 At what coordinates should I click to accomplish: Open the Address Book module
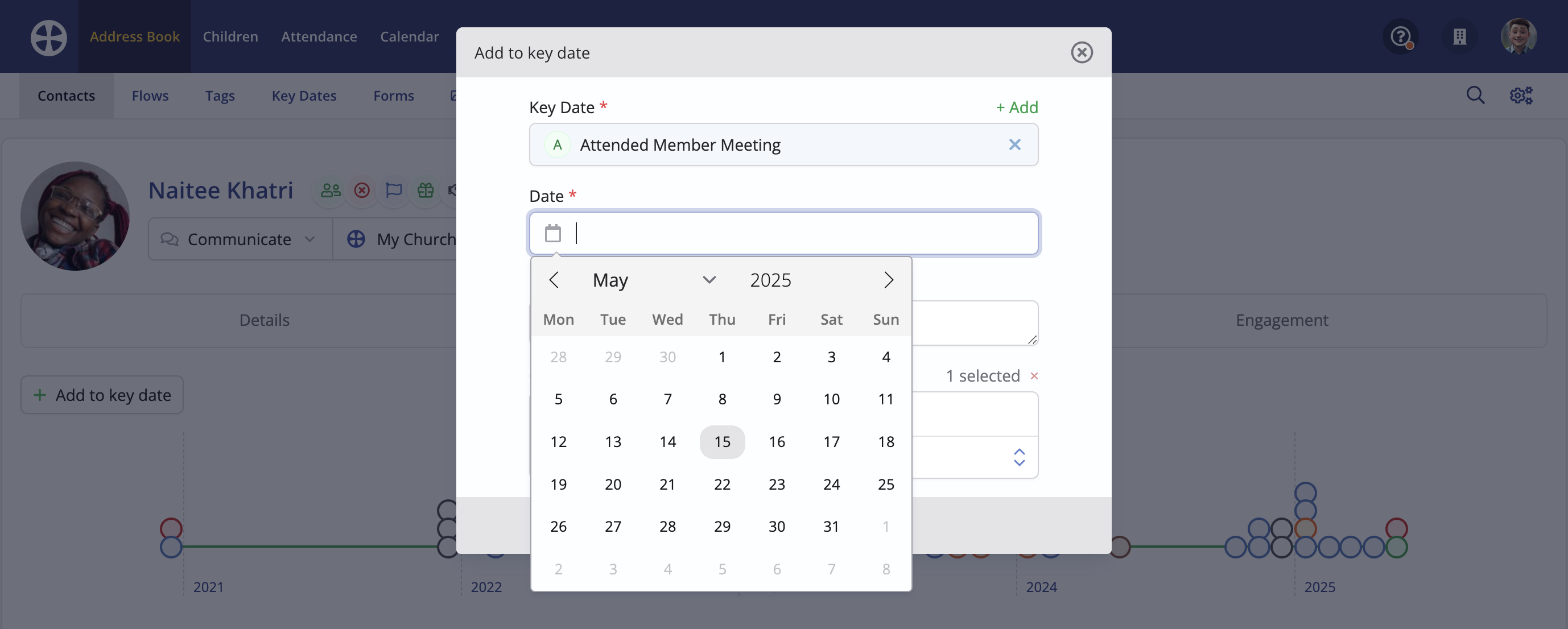[x=134, y=36]
